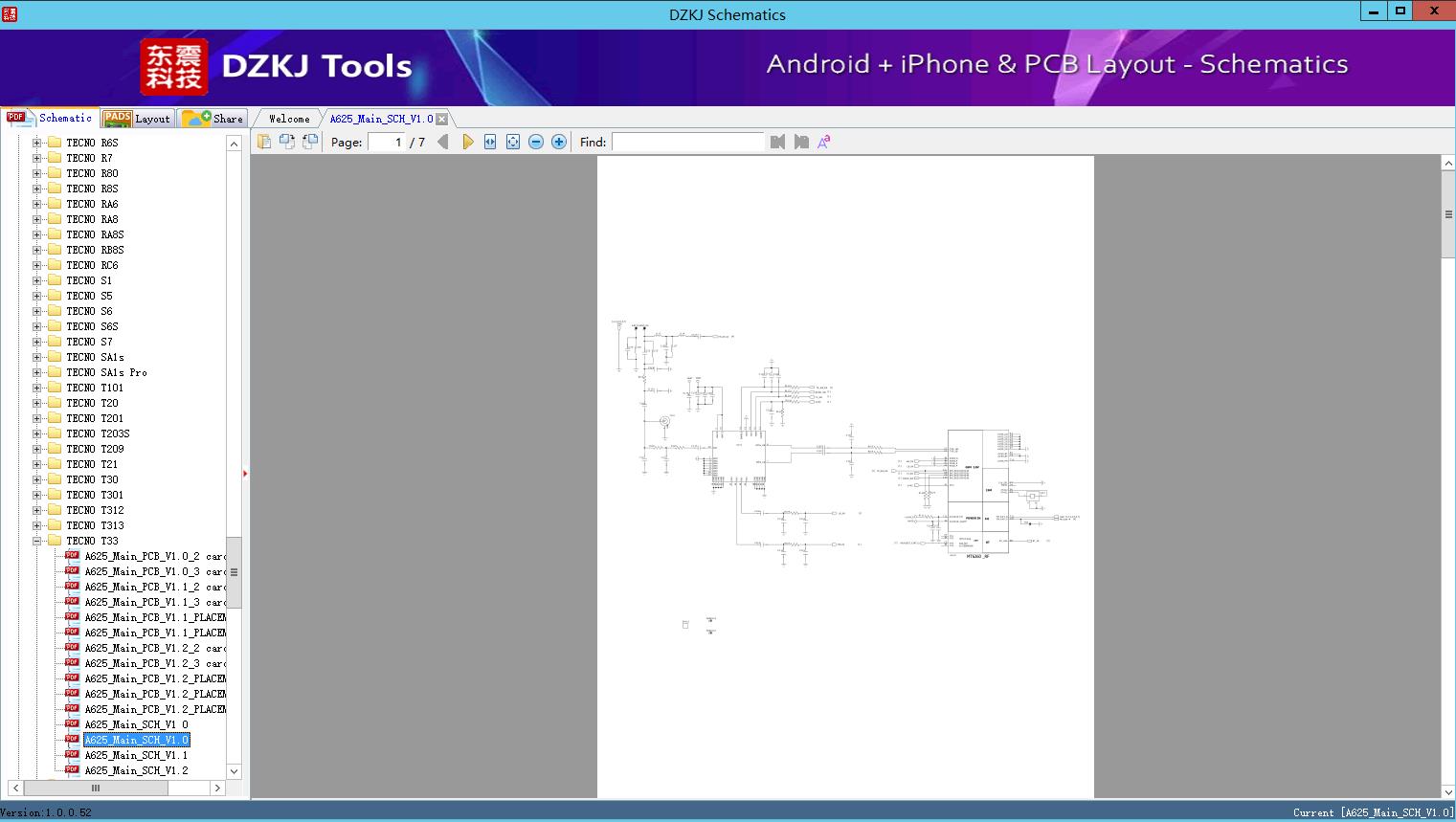Select the TECNO T301 tree item

tap(95, 495)
